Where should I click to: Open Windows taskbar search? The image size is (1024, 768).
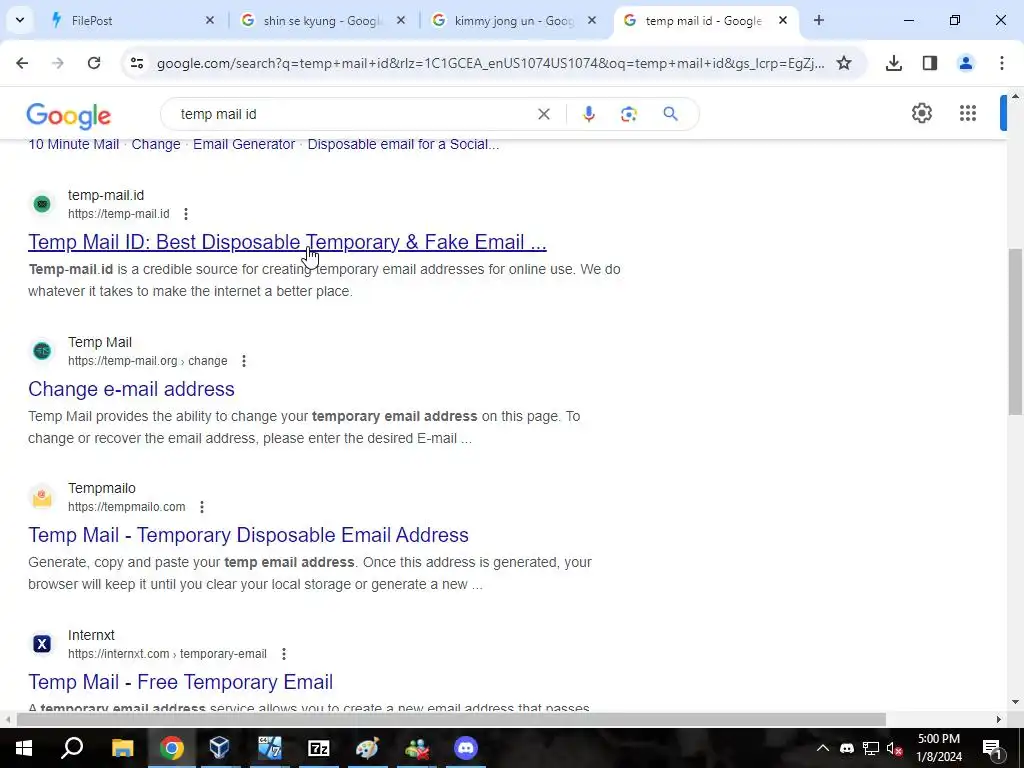coord(72,748)
